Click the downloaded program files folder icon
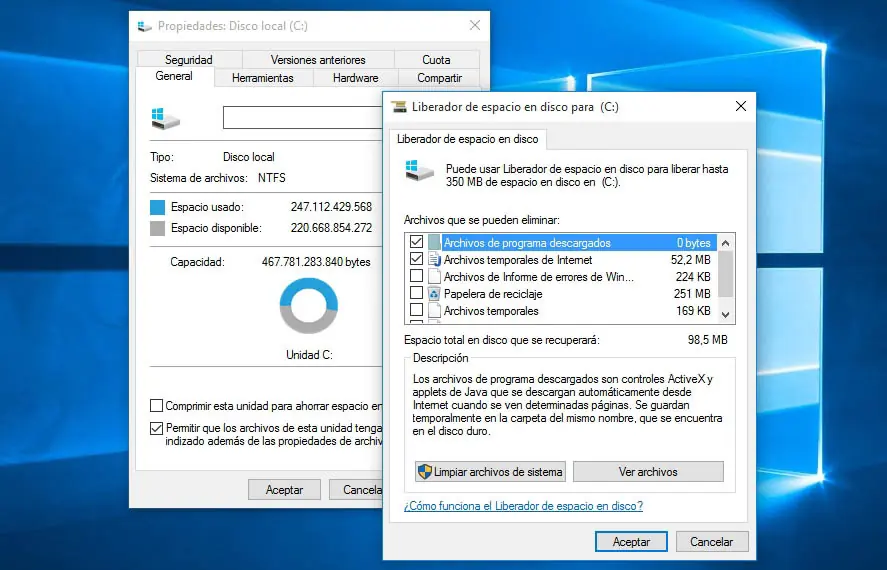Screen dimensions: 887x570 coord(434,243)
